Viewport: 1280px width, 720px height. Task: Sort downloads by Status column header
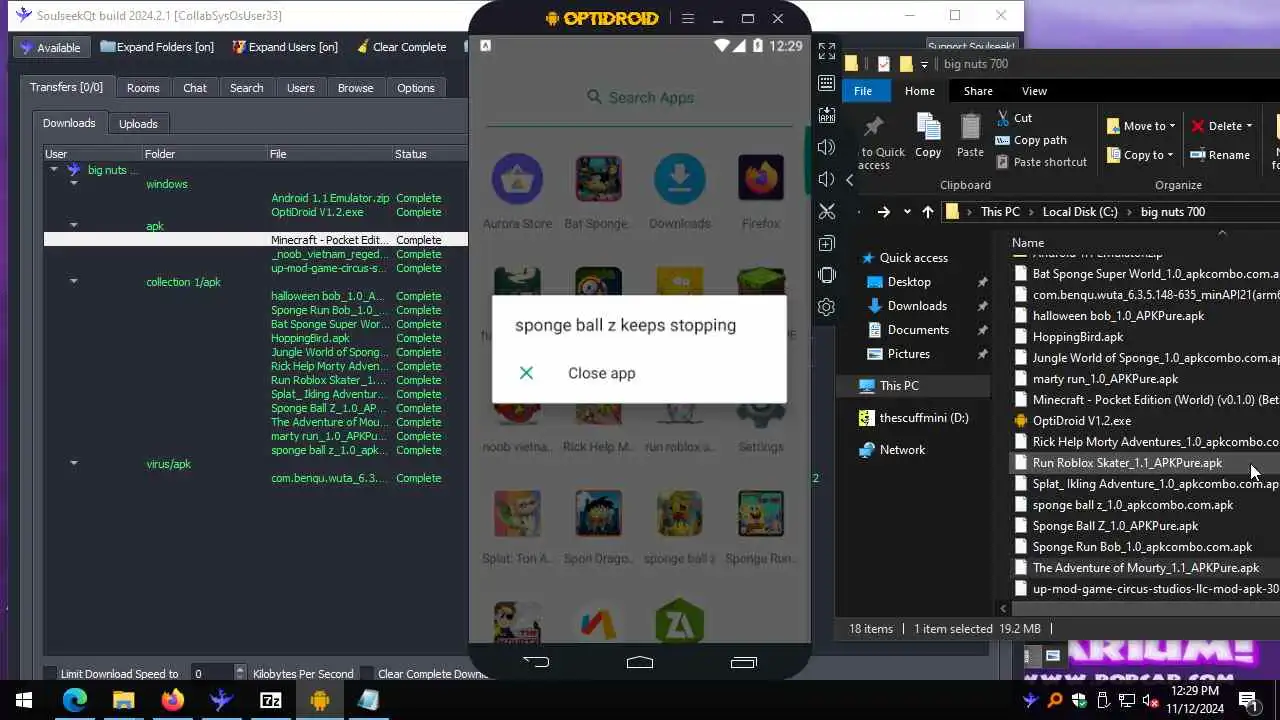click(430, 154)
